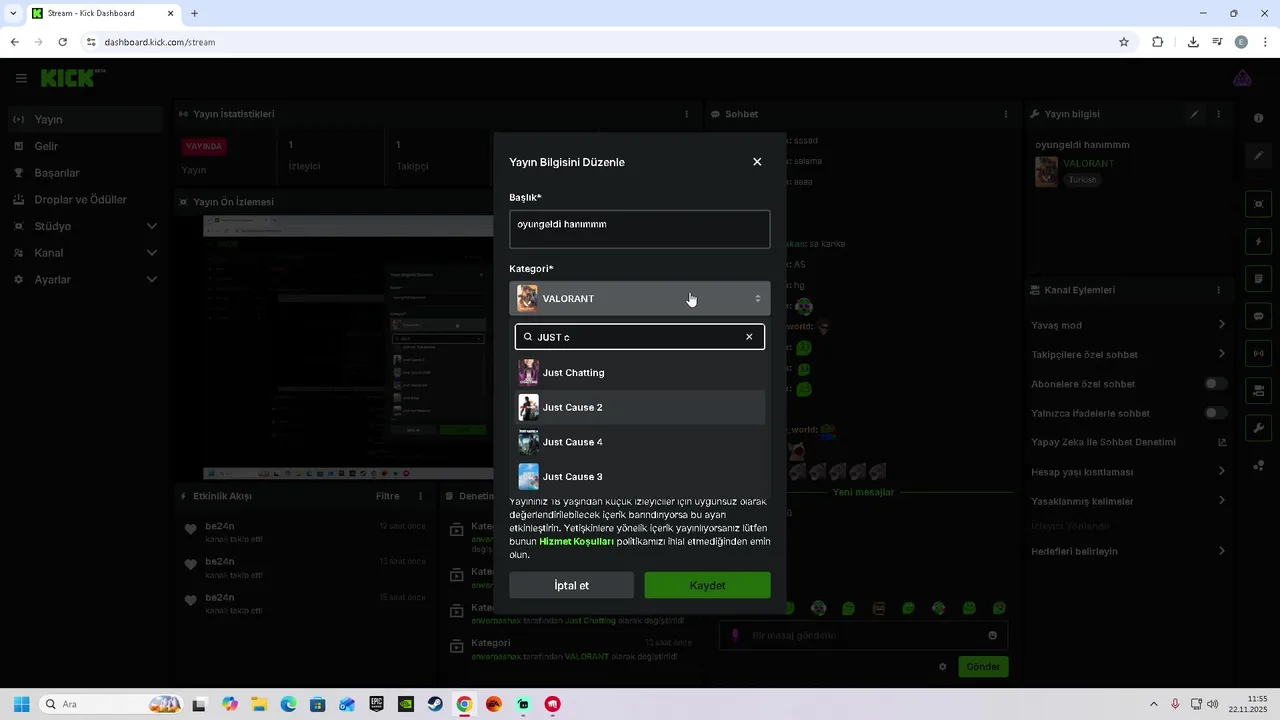Open Kanal Eylemleri three-dot menu
Screen dimensions: 1280x720
(x=1218, y=290)
